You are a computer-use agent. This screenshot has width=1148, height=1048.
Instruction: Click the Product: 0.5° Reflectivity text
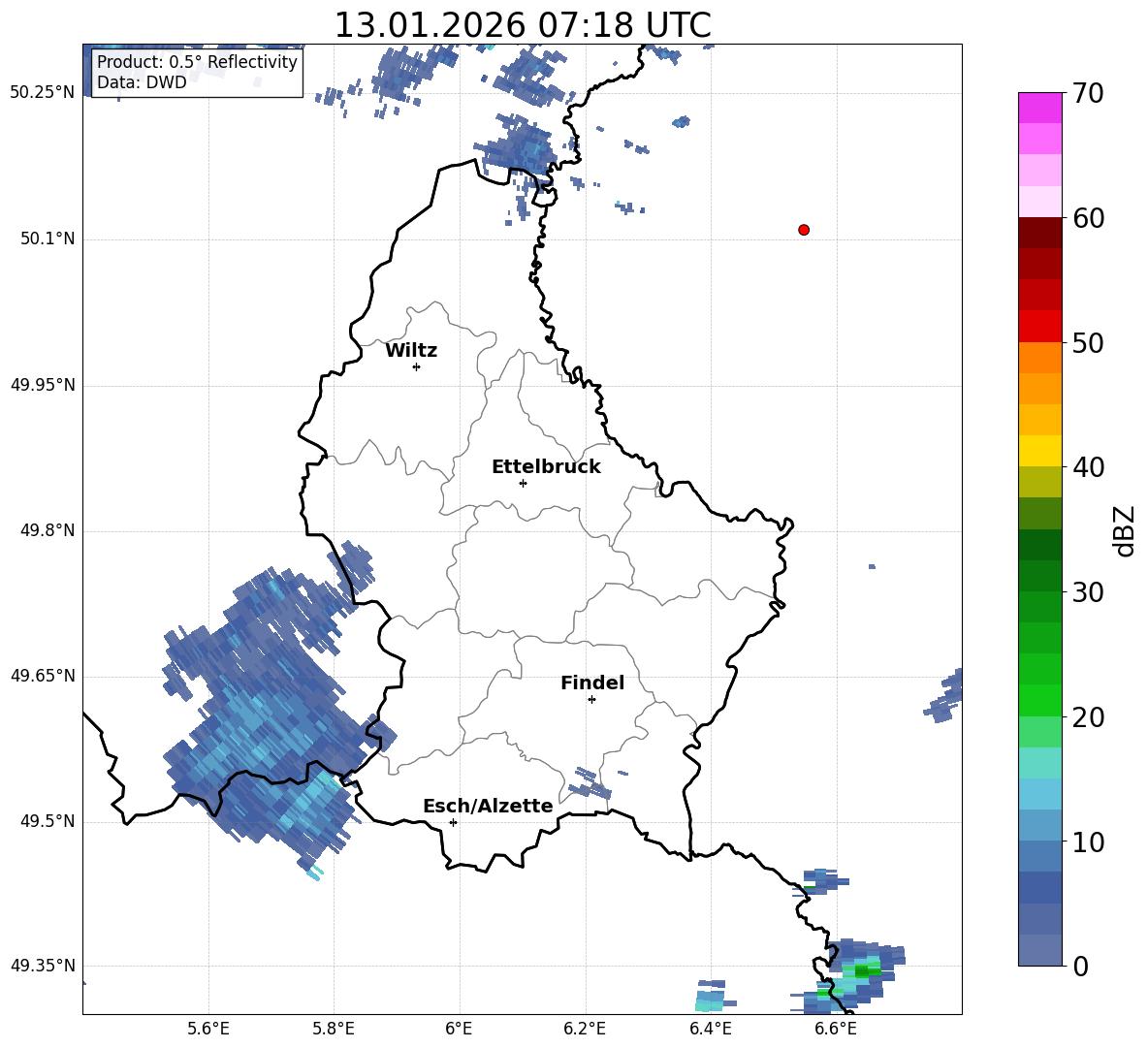pyautogui.click(x=197, y=62)
